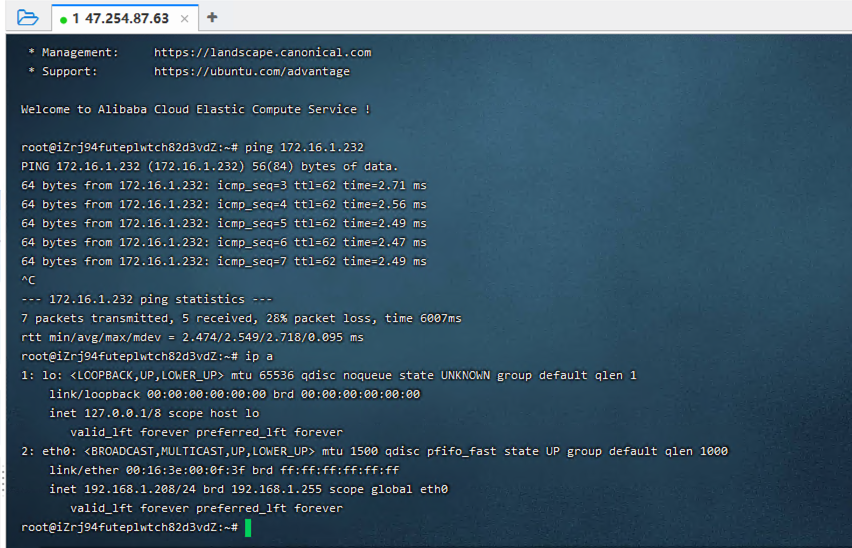Viewport: 852px width, 548px height.
Task: Click the icmp_seq=3 ping reply line
Action: pyautogui.click(x=223, y=185)
